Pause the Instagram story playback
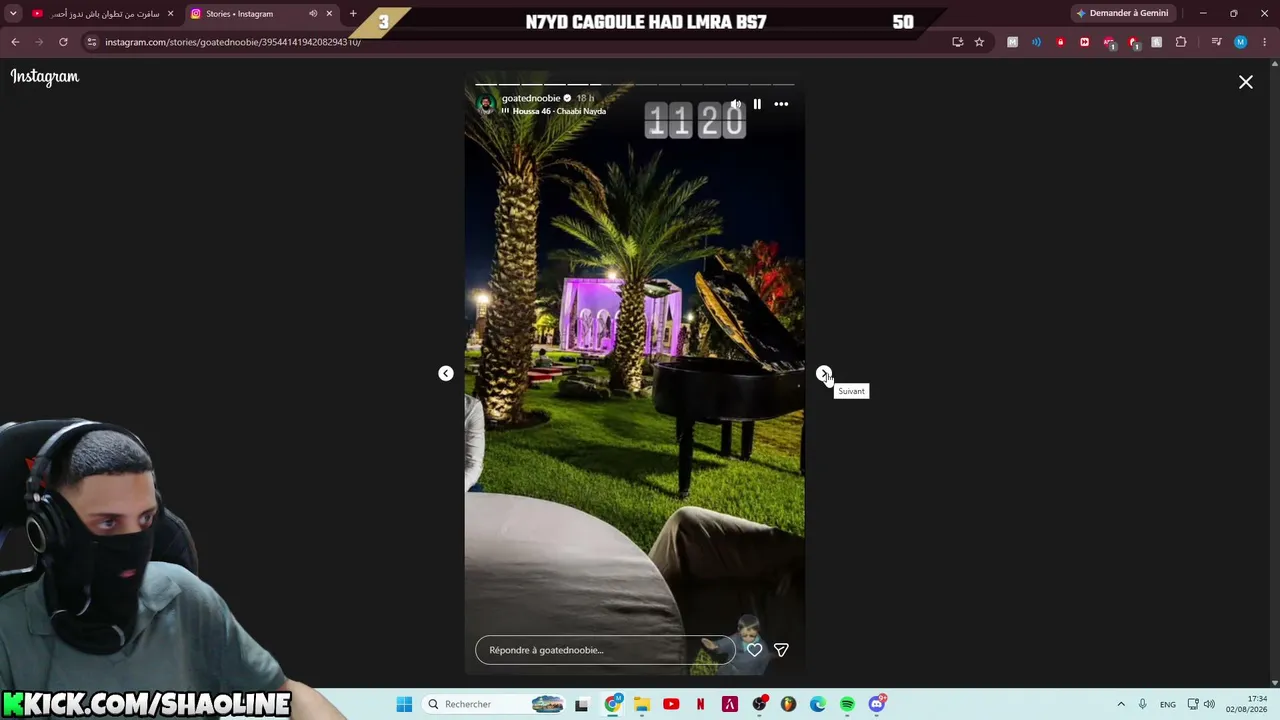The image size is (1280, 720). click(757, 104)
